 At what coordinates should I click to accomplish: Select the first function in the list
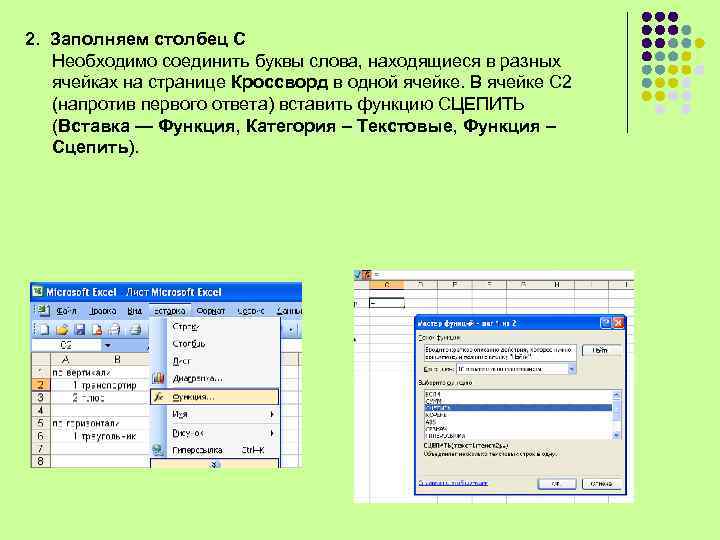tap(518, 394)
